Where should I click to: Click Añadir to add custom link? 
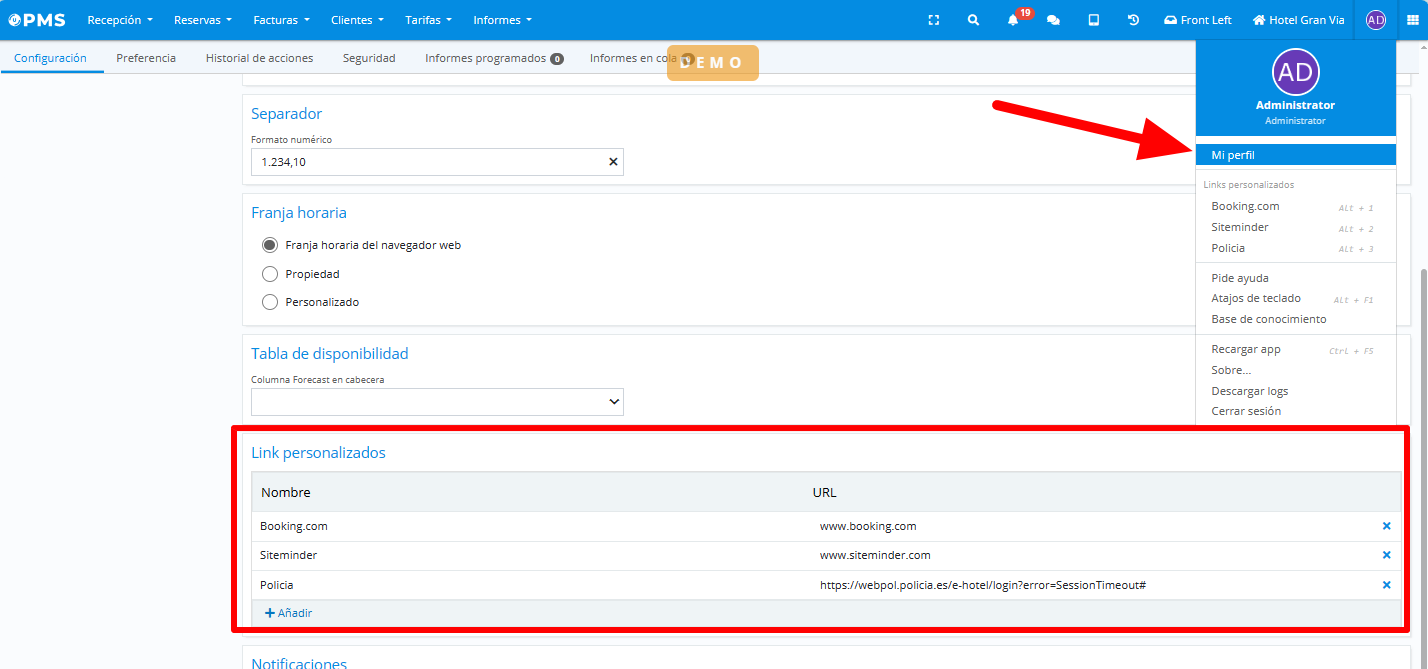[288, 613]
